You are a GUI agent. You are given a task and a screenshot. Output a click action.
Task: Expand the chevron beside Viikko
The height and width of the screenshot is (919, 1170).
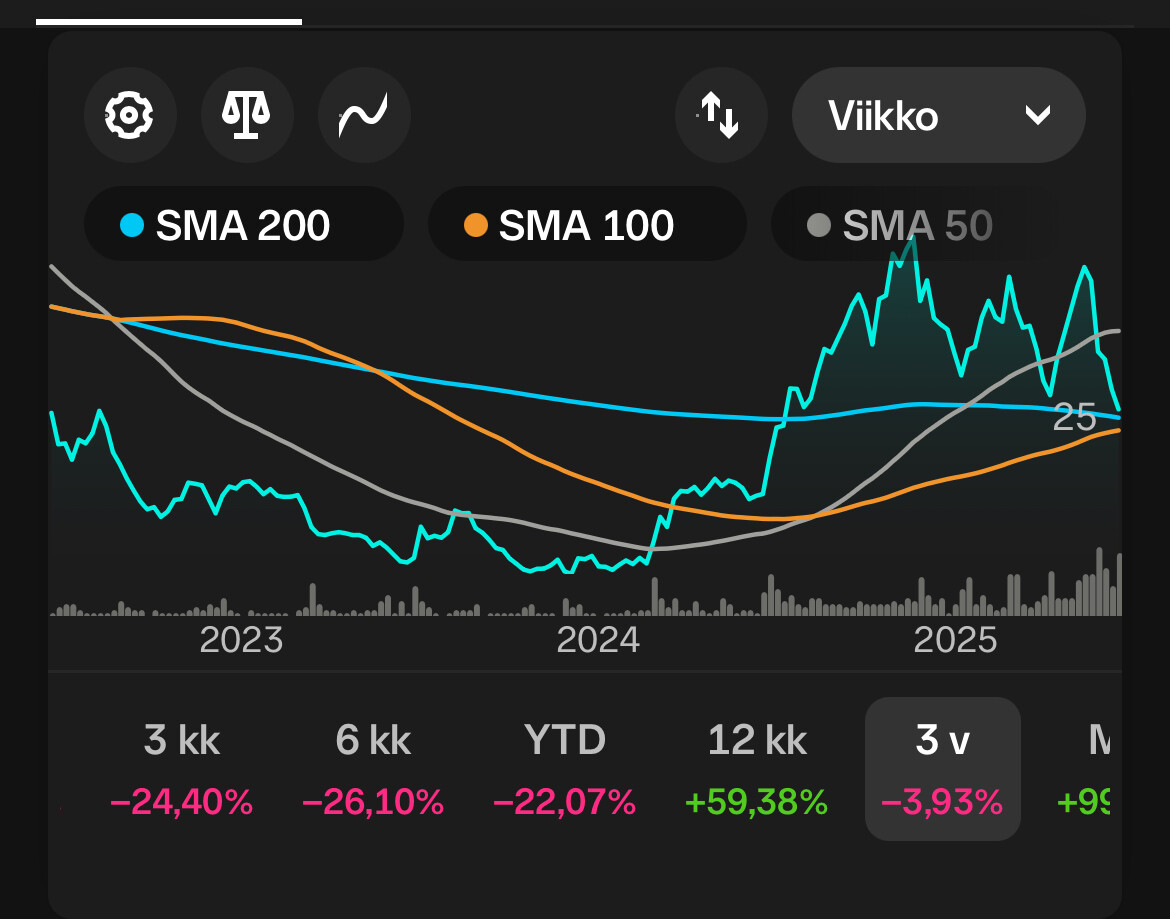(1038, 115)
